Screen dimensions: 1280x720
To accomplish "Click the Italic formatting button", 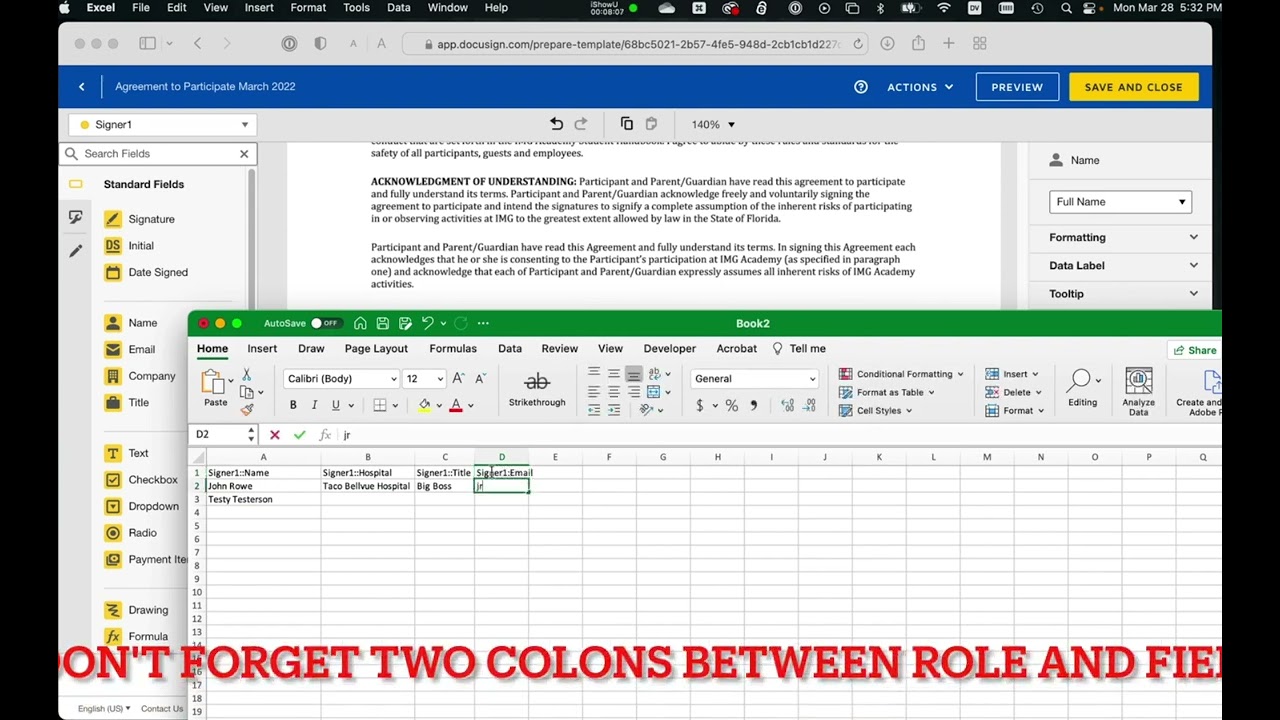I will point(314,405).
